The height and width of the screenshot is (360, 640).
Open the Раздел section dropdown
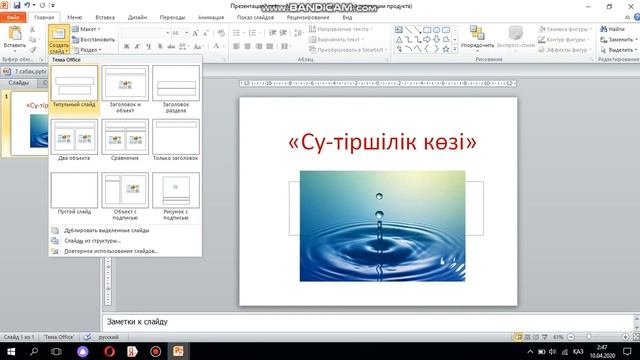[87, 49]
